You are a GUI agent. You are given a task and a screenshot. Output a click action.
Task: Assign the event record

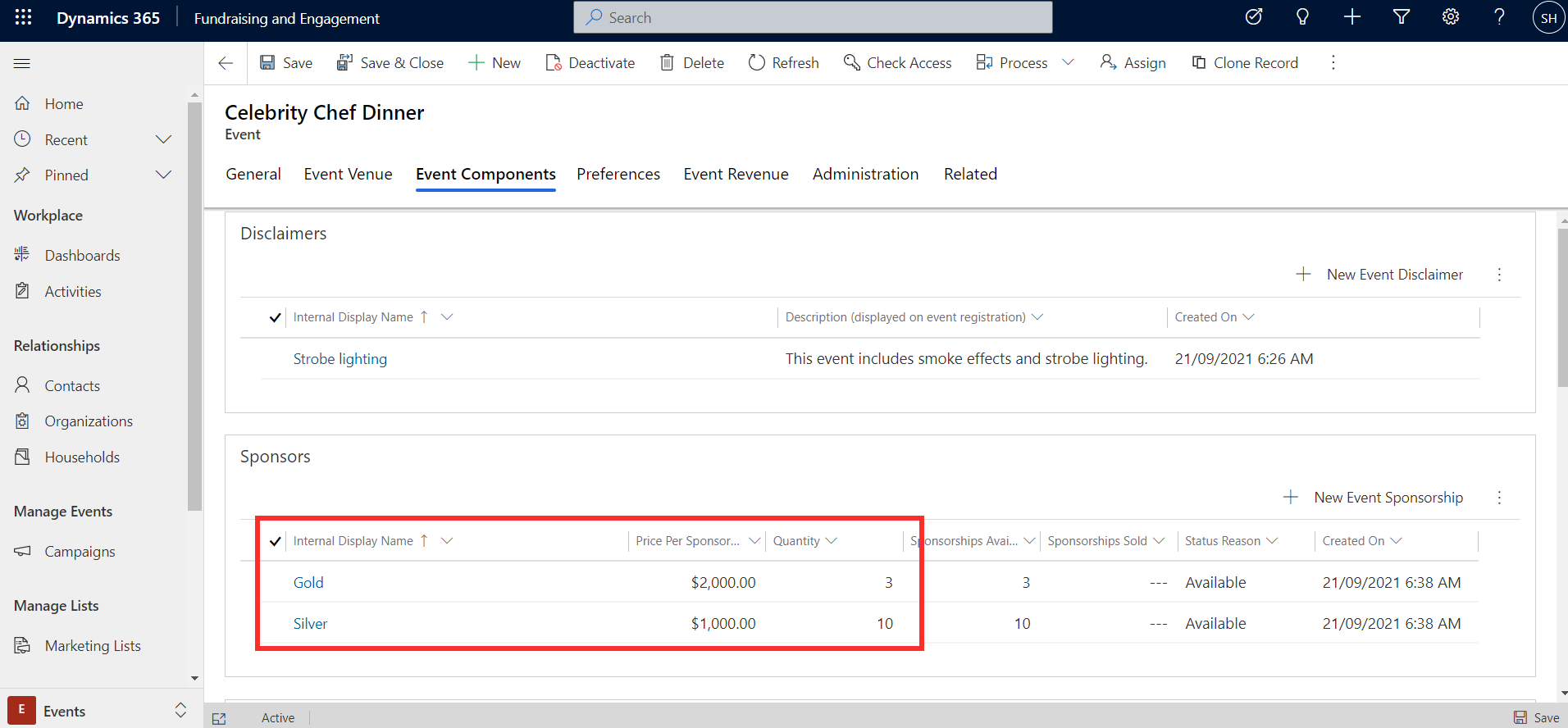[x=1133, y=63]
